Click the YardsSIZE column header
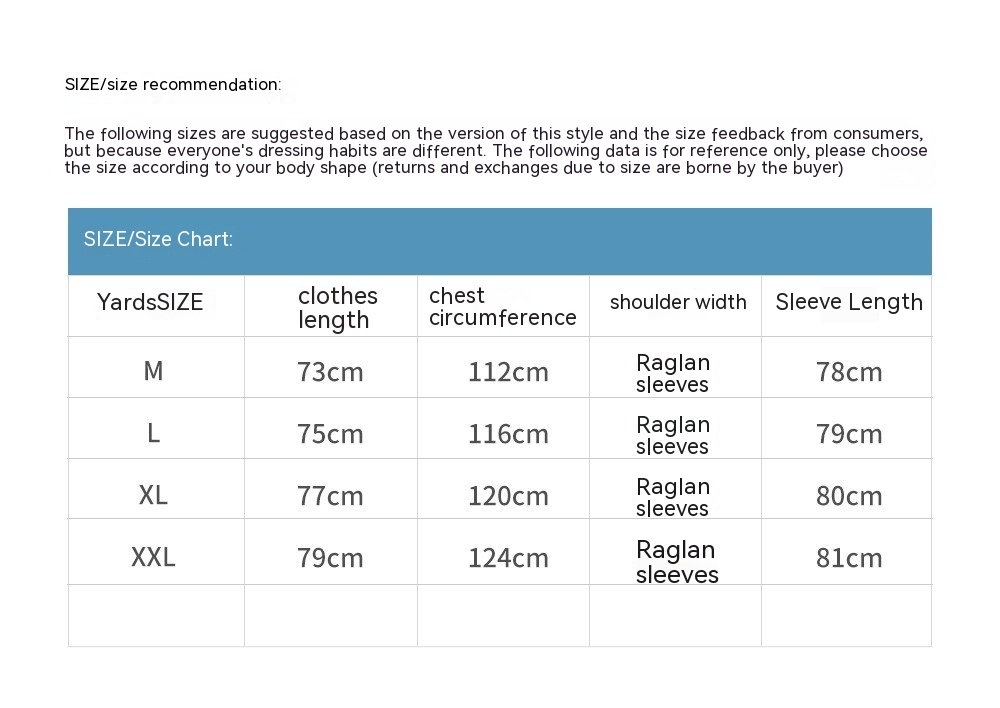The height and width of the screenshot is (708, 1000). 150,302
